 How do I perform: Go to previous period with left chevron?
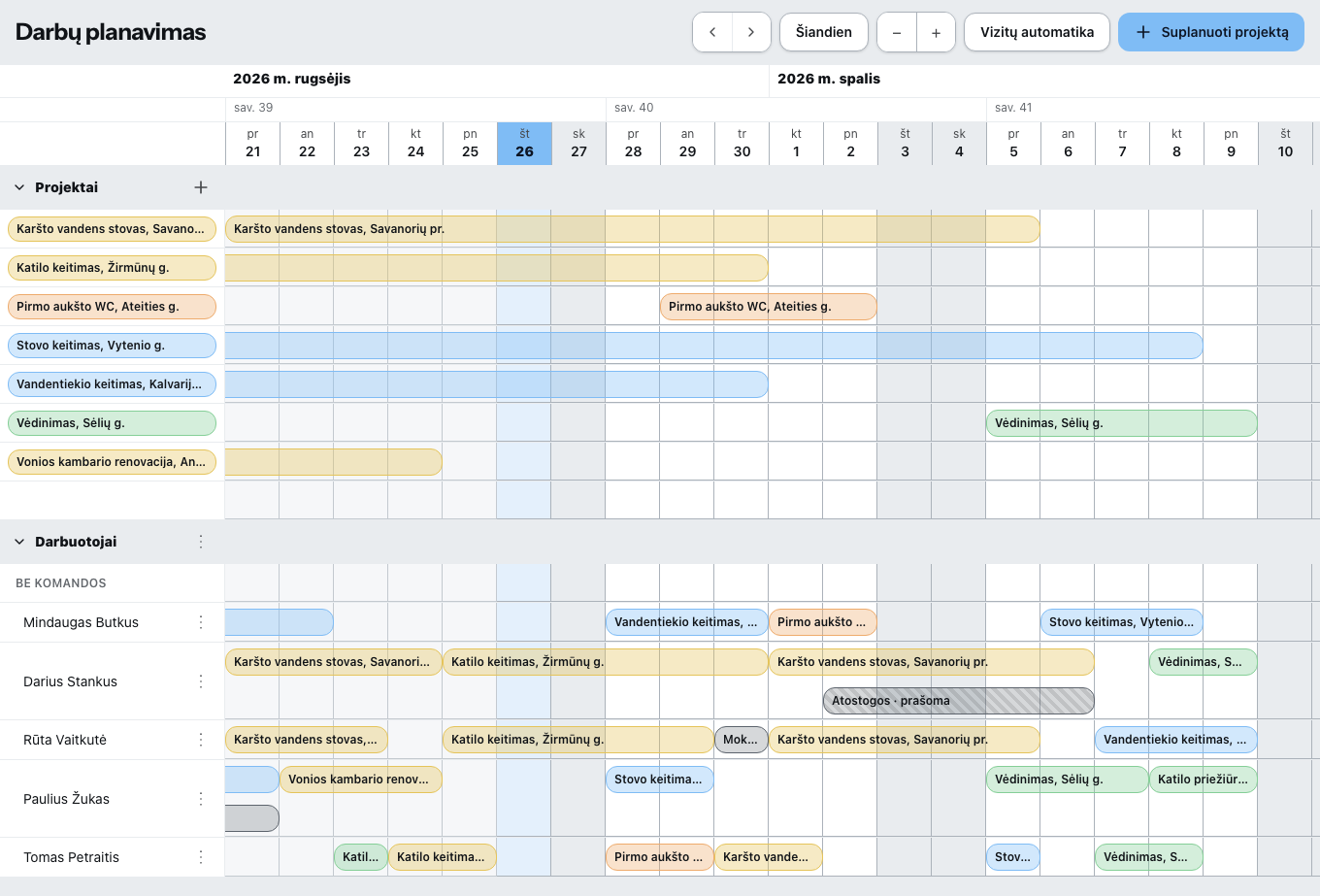712,32
